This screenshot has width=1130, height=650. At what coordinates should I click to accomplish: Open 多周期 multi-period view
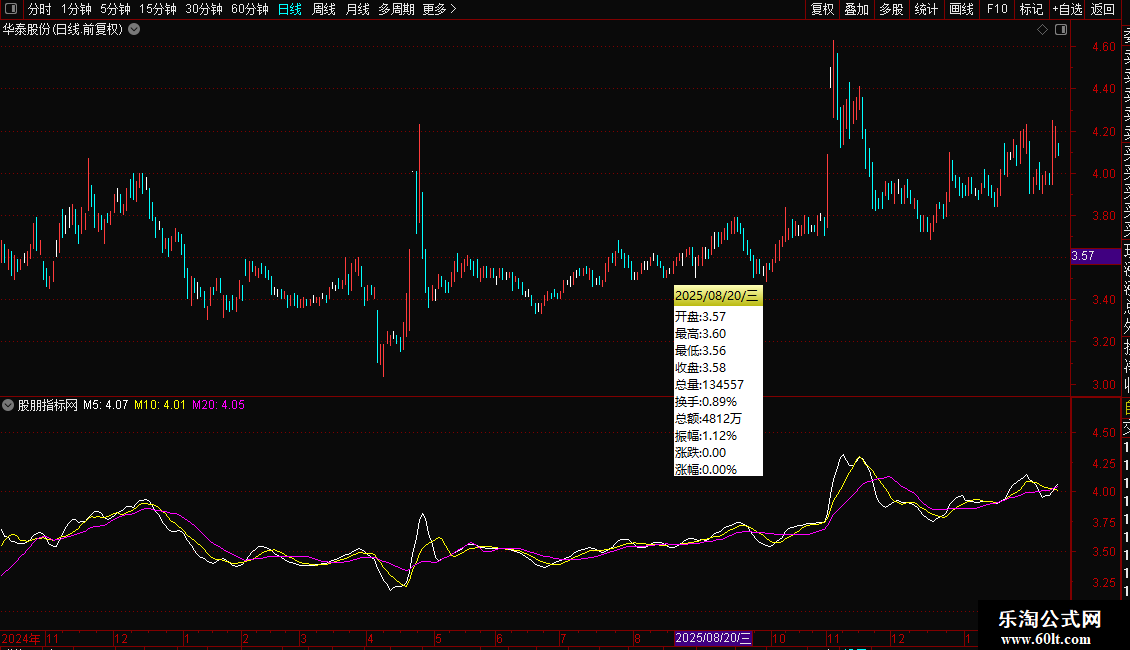[x=396, y=9]
